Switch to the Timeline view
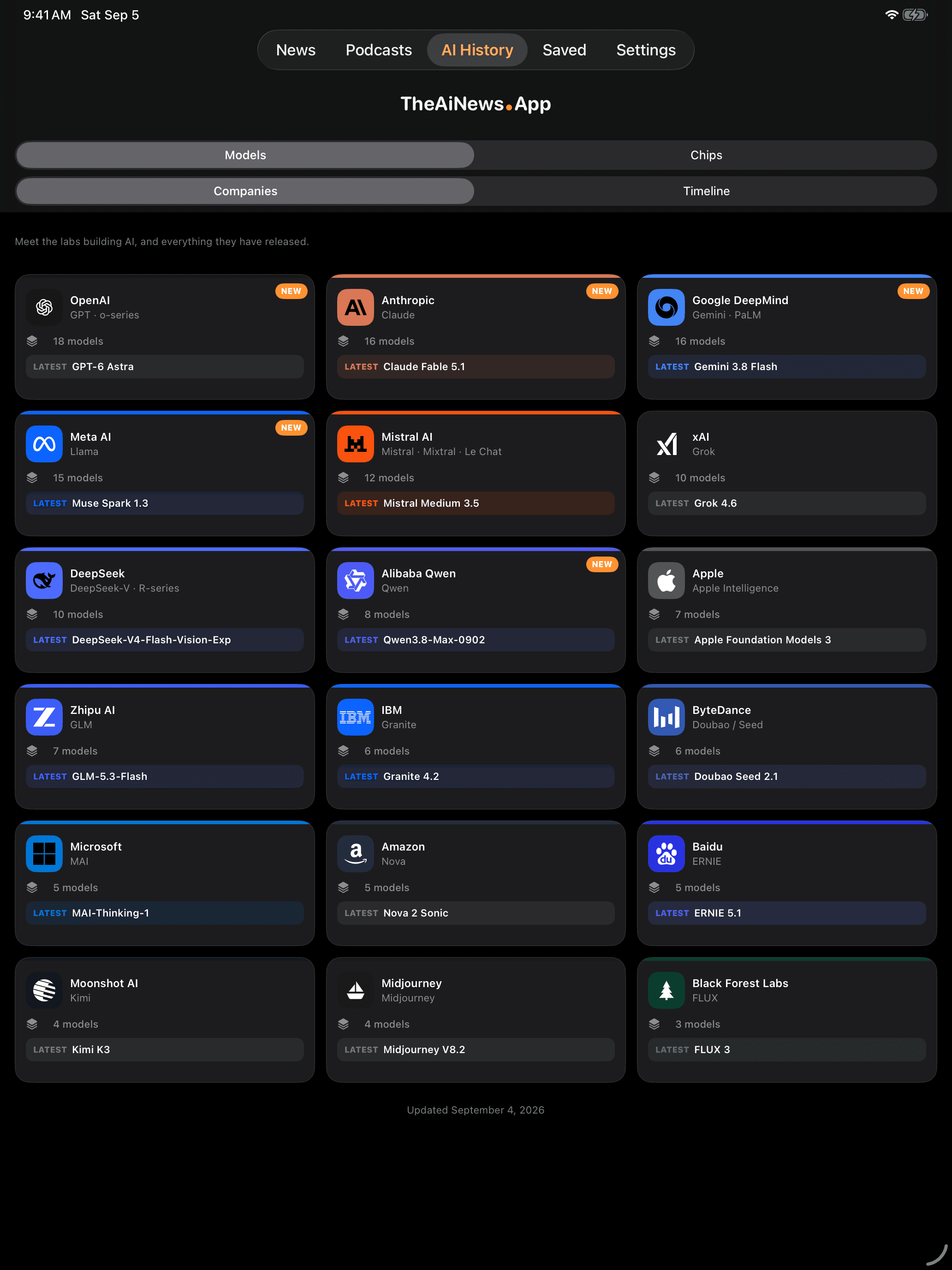The image size is (952, 1270). click(x=706, y=191)
